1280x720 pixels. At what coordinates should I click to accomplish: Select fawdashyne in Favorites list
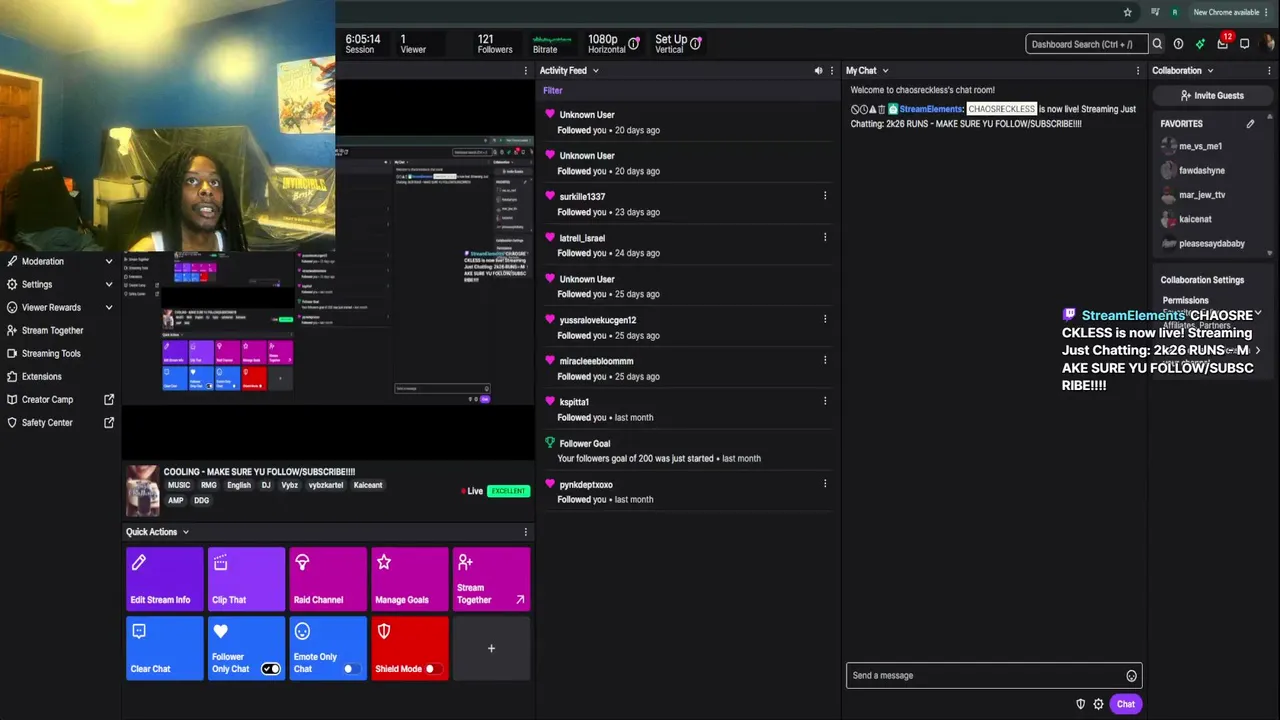1201,170
